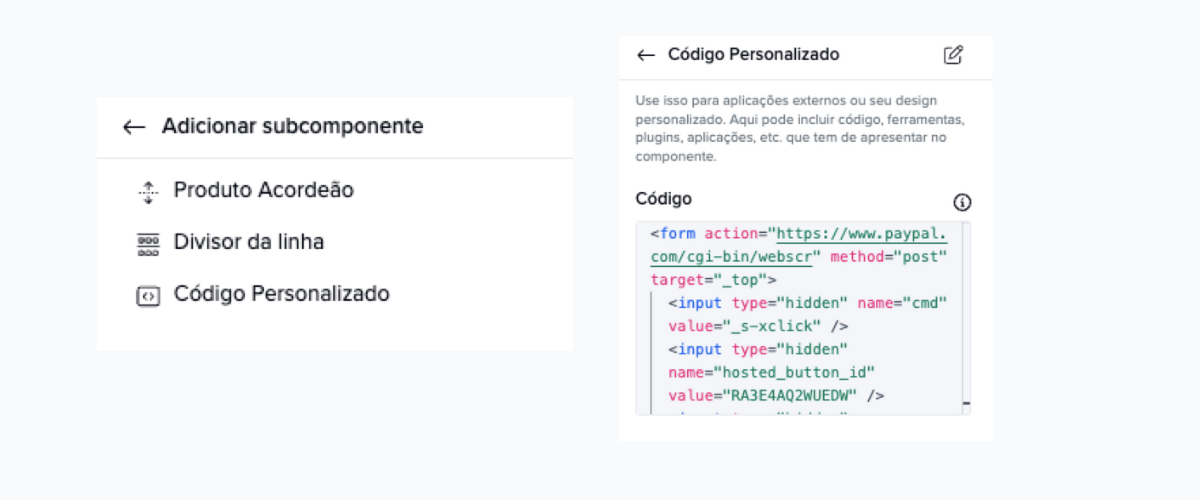Select Código Personalizado subcomponent
Image resolution: width=1200 pixels, height=500 pixels.
click(281, 294)
